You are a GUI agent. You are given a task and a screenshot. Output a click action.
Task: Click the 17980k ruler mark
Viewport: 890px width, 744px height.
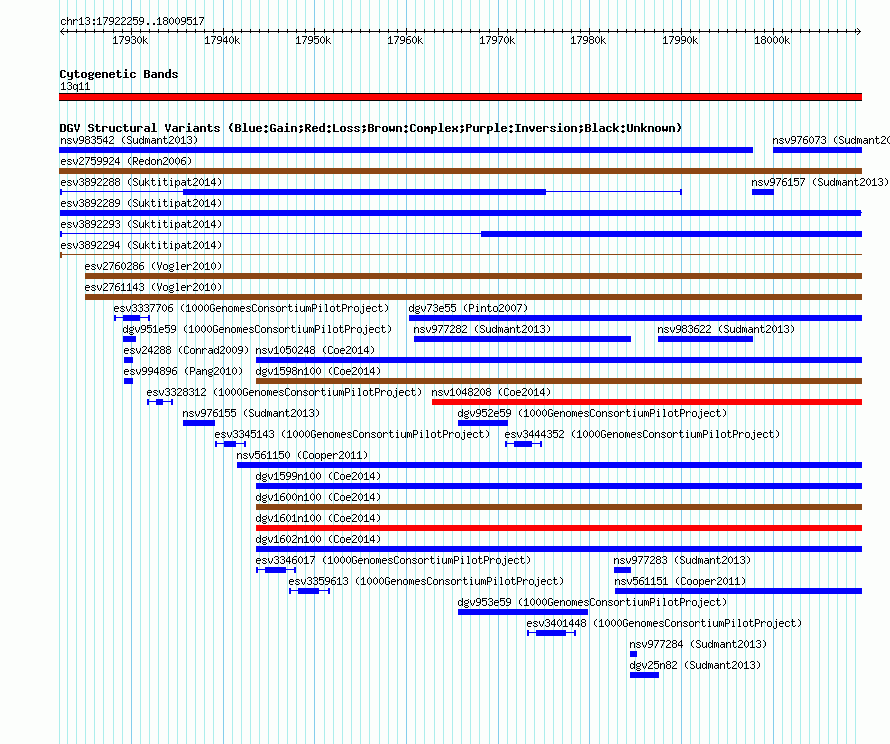pos(588,40)
